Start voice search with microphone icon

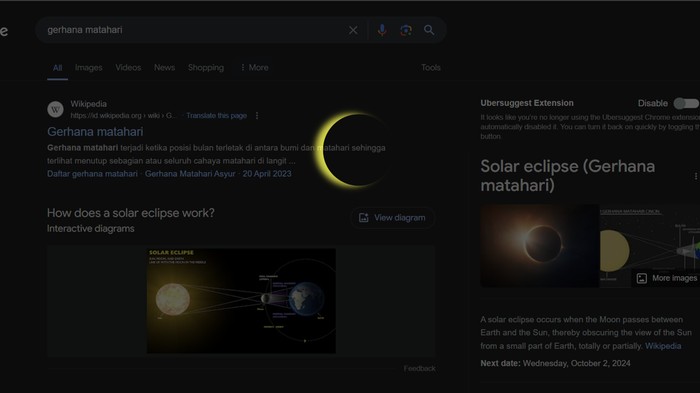[x=382, y=30]
